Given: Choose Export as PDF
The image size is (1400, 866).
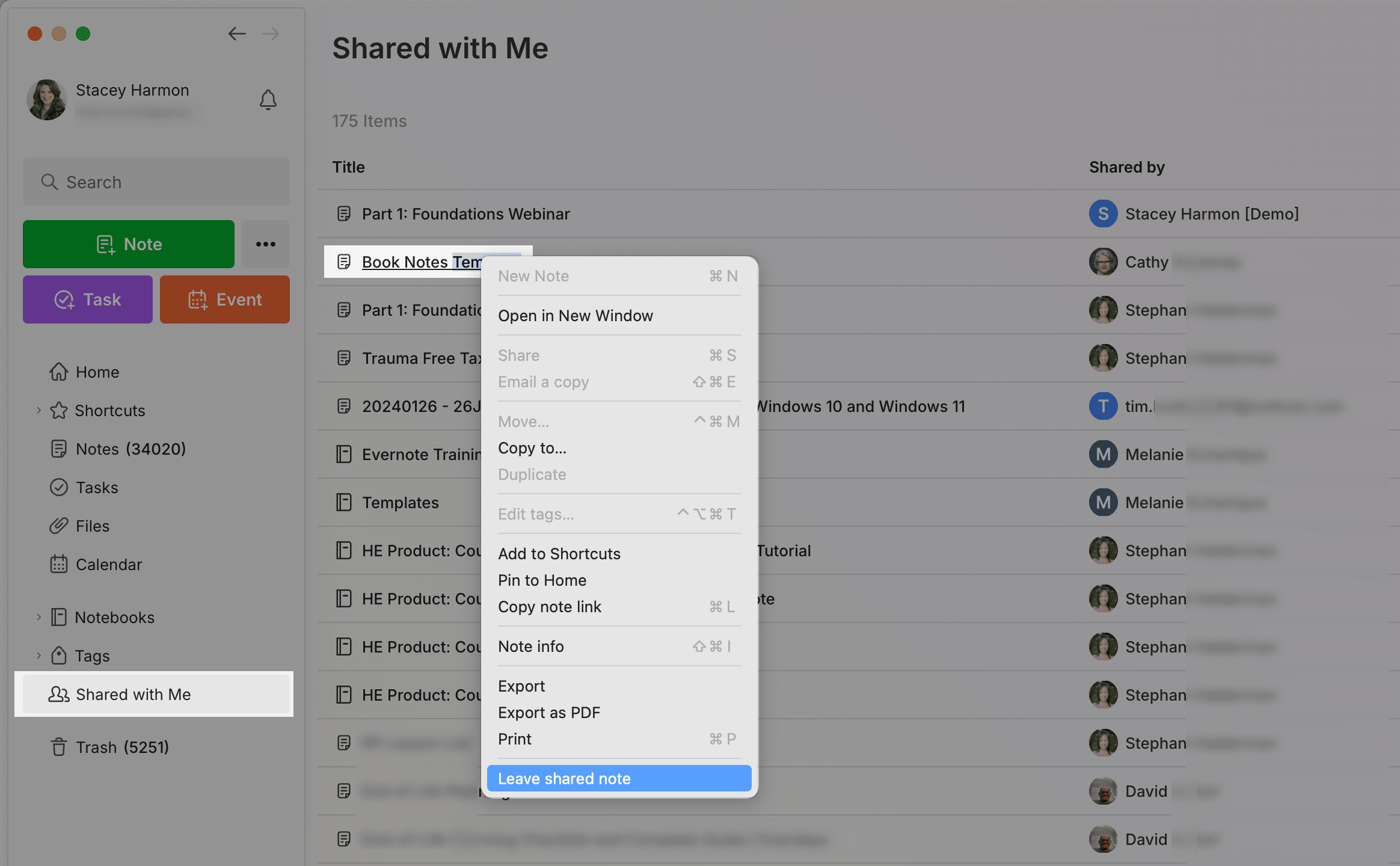Looking at the screenshot, I should pos(619,713).
